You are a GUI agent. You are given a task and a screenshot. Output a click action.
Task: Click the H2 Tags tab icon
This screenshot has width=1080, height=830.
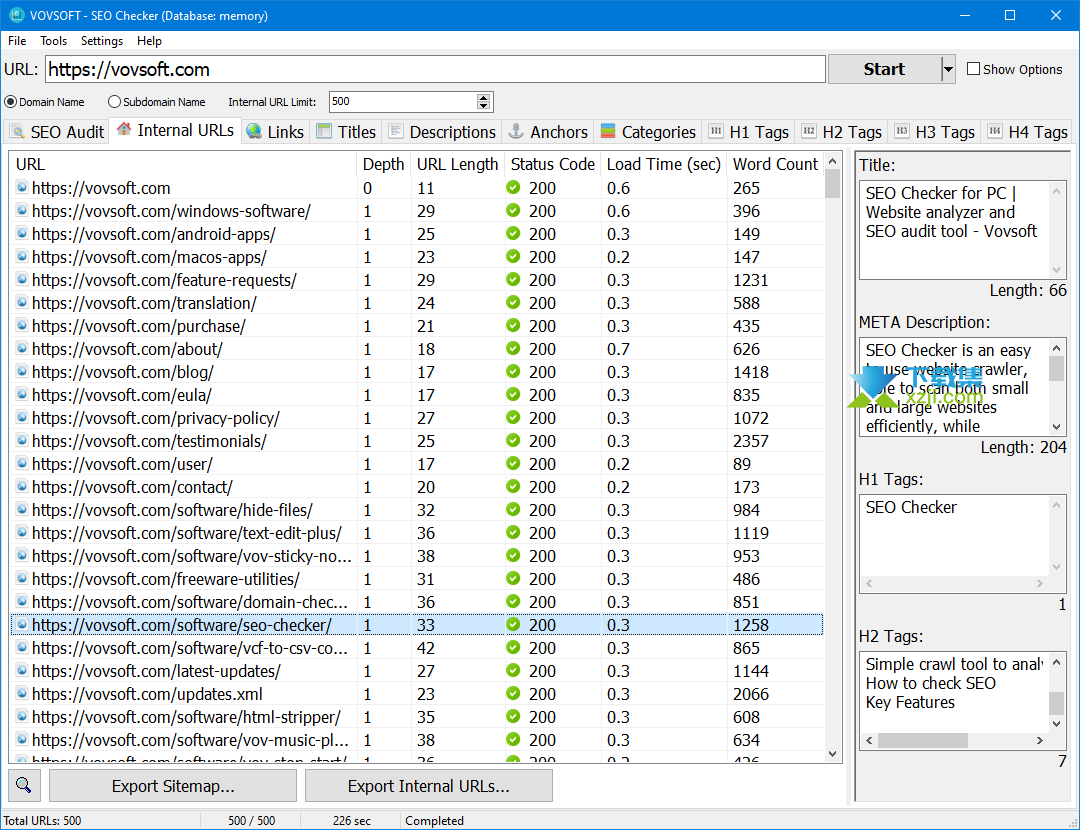click(809, 131)
